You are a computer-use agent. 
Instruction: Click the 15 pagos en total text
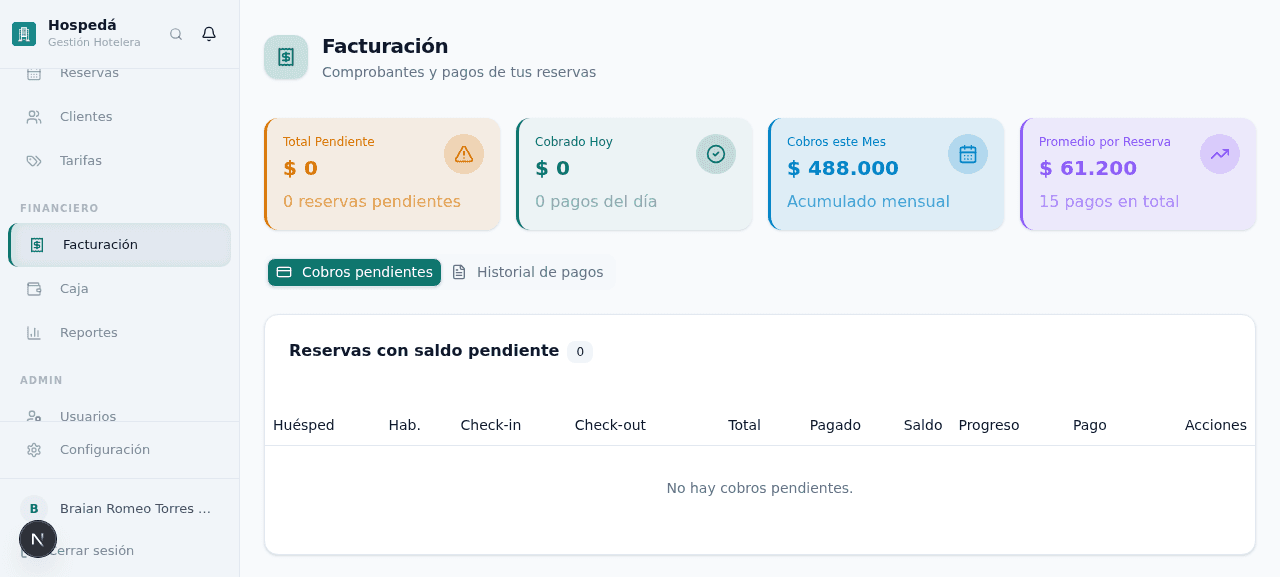coord(1109,201)
